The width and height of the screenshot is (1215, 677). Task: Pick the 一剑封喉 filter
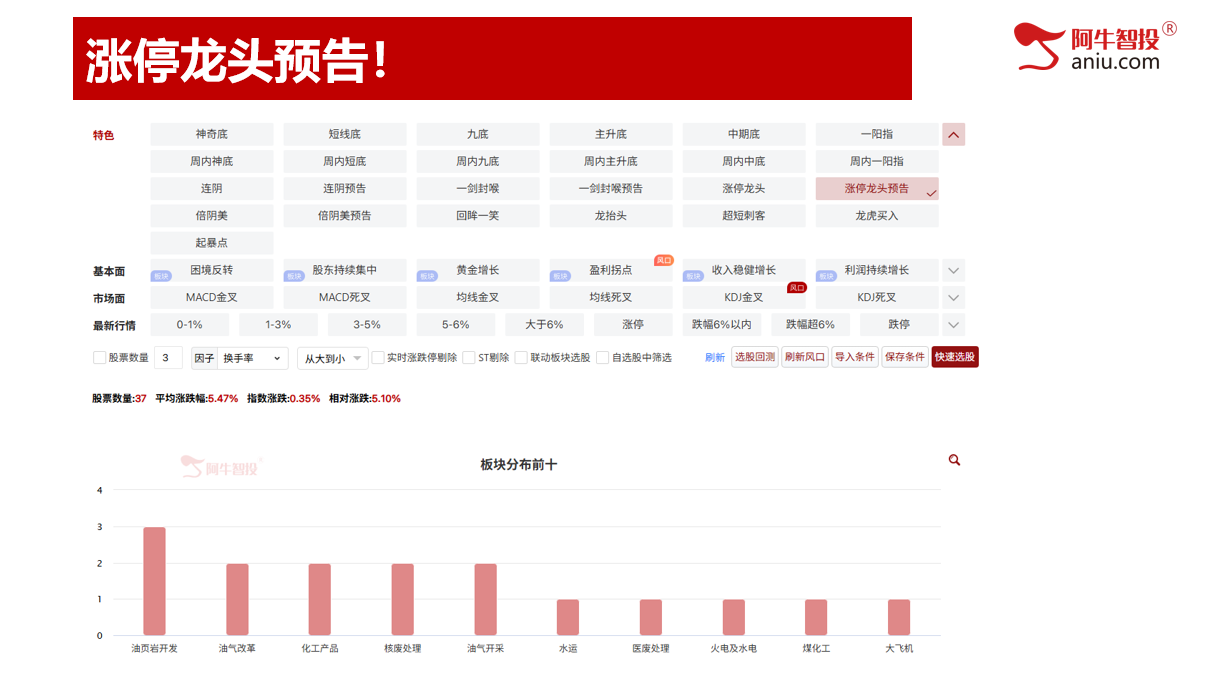coord(478,188)
